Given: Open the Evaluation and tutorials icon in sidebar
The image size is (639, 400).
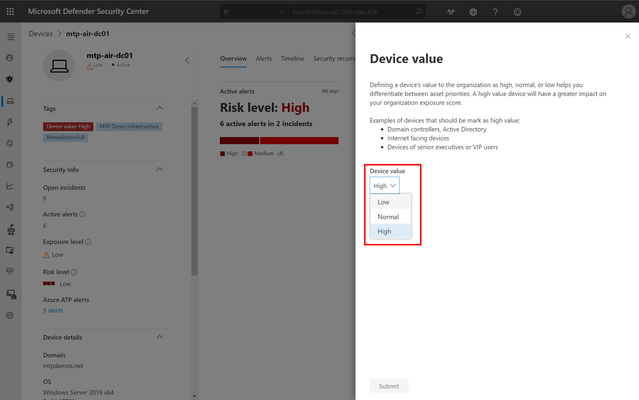Looking at the screenshot, I should pos(10,165).
